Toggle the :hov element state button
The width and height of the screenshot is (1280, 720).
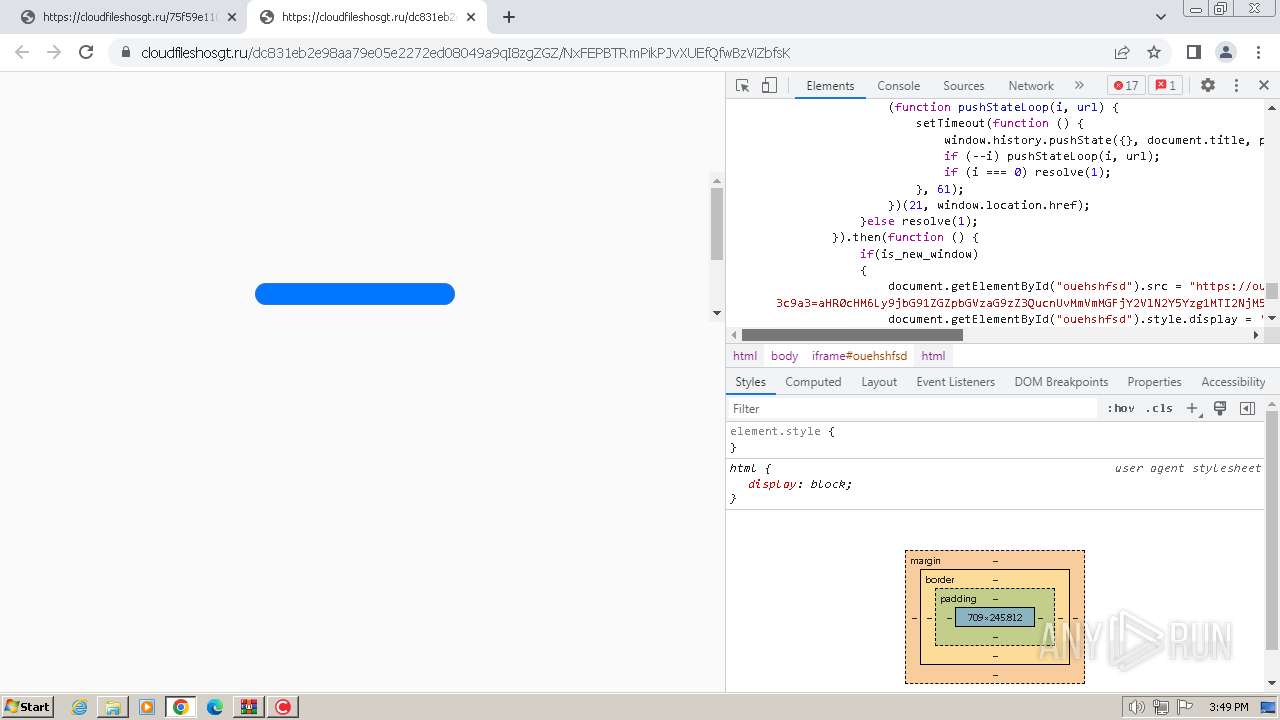point(1121,409)
